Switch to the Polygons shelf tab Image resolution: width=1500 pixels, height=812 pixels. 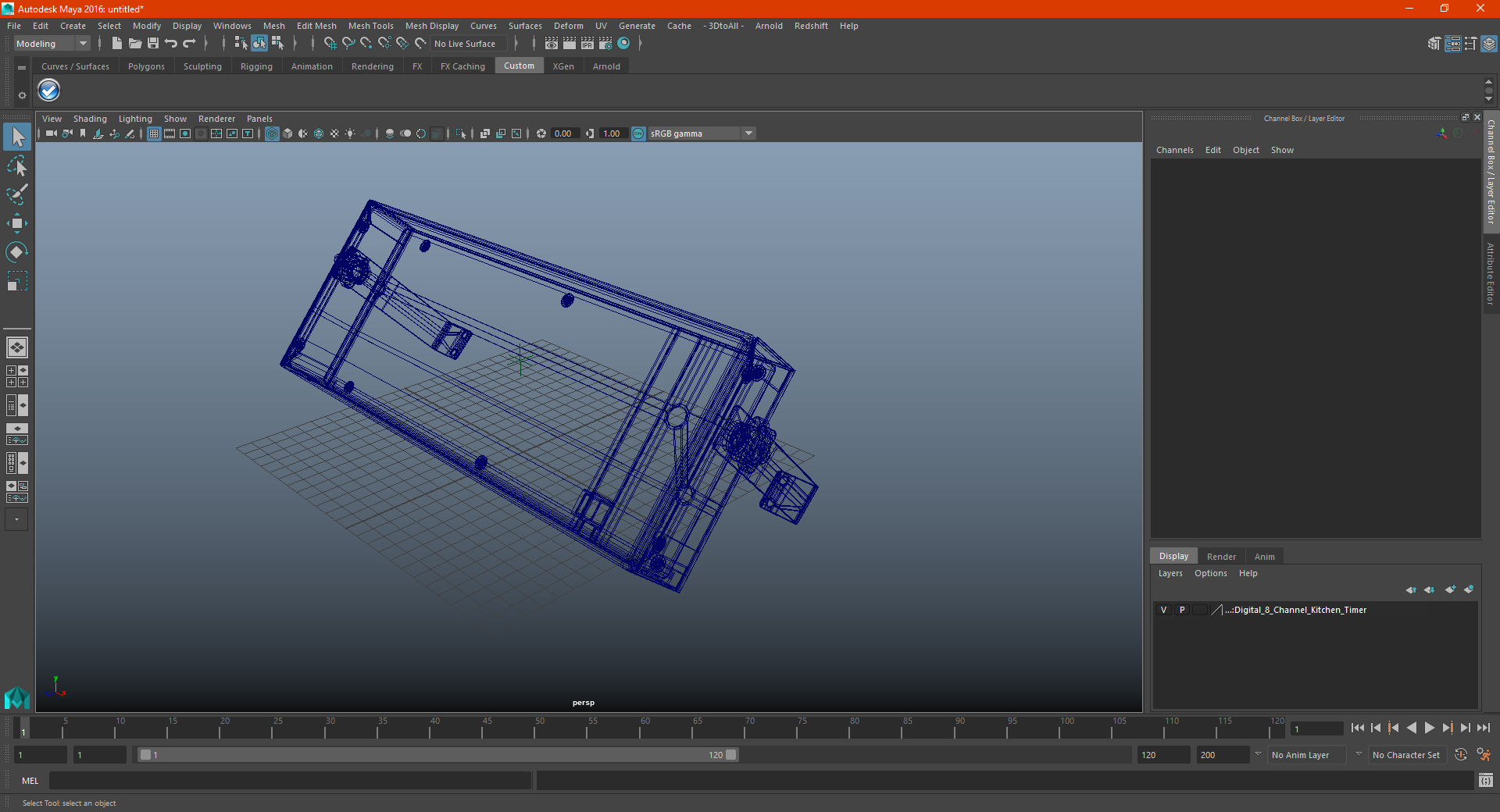pos(146,66)
